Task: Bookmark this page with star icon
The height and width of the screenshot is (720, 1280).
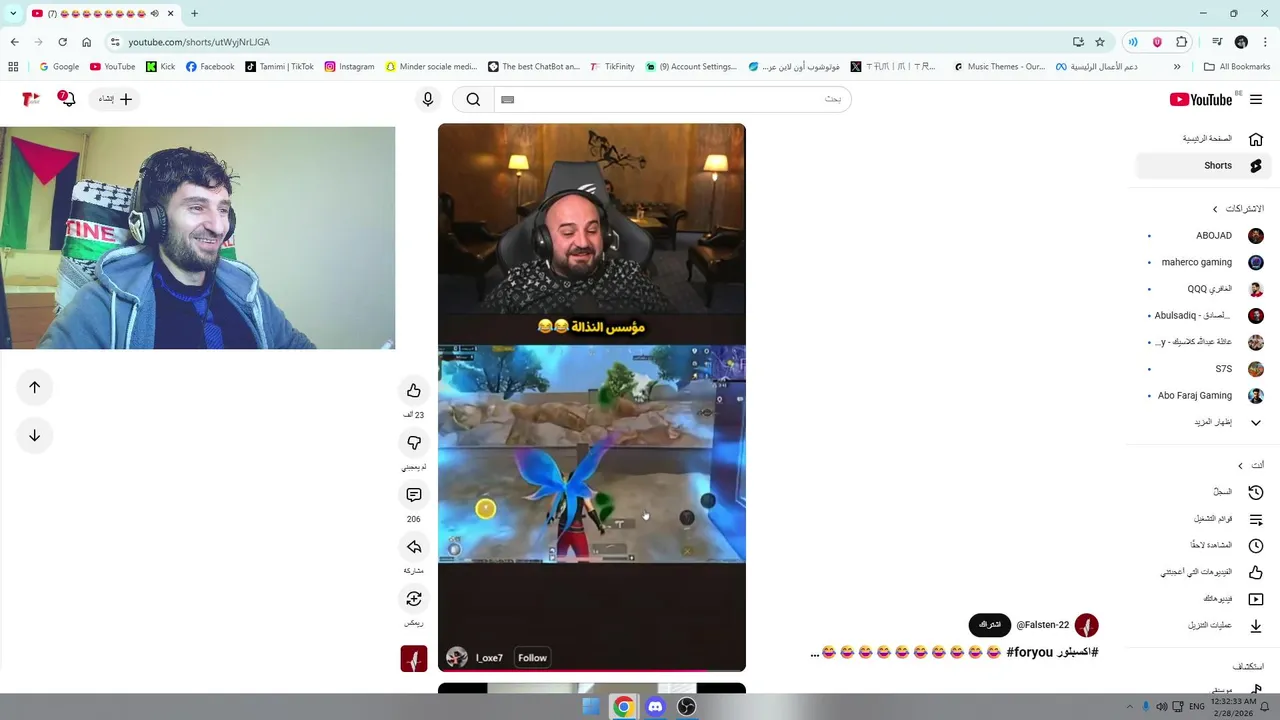Action: coord(1100,42)
